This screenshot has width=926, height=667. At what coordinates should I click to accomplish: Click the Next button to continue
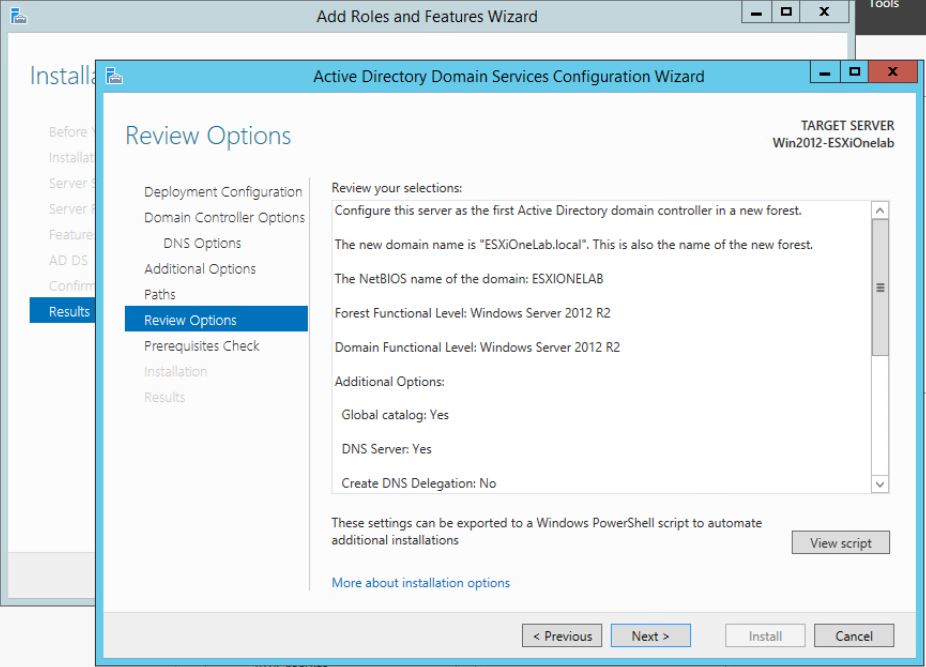[651, 635]
